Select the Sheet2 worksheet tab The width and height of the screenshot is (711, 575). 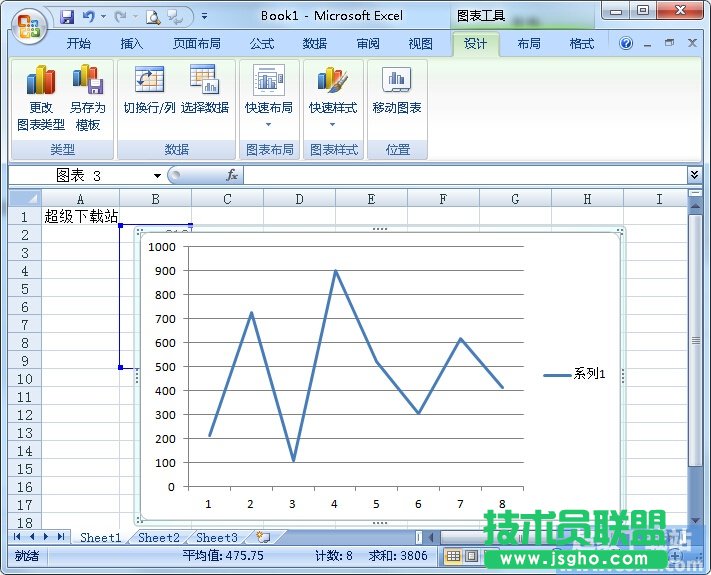point(159,537)
